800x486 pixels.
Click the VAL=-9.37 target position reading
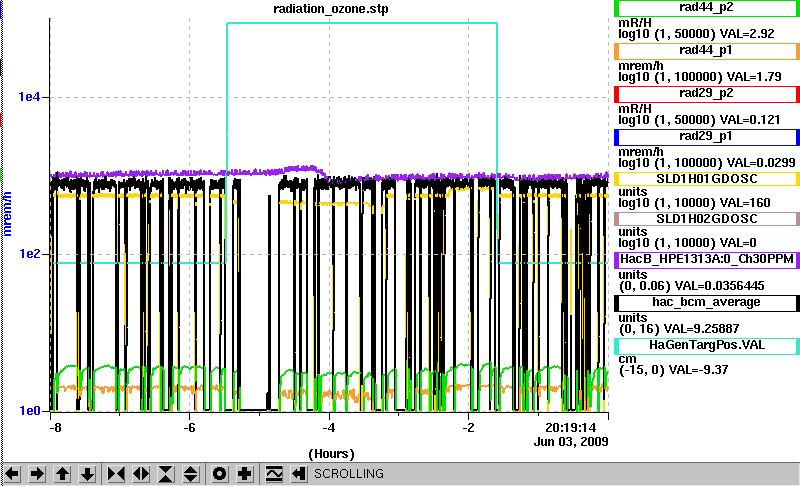point(698,370)
